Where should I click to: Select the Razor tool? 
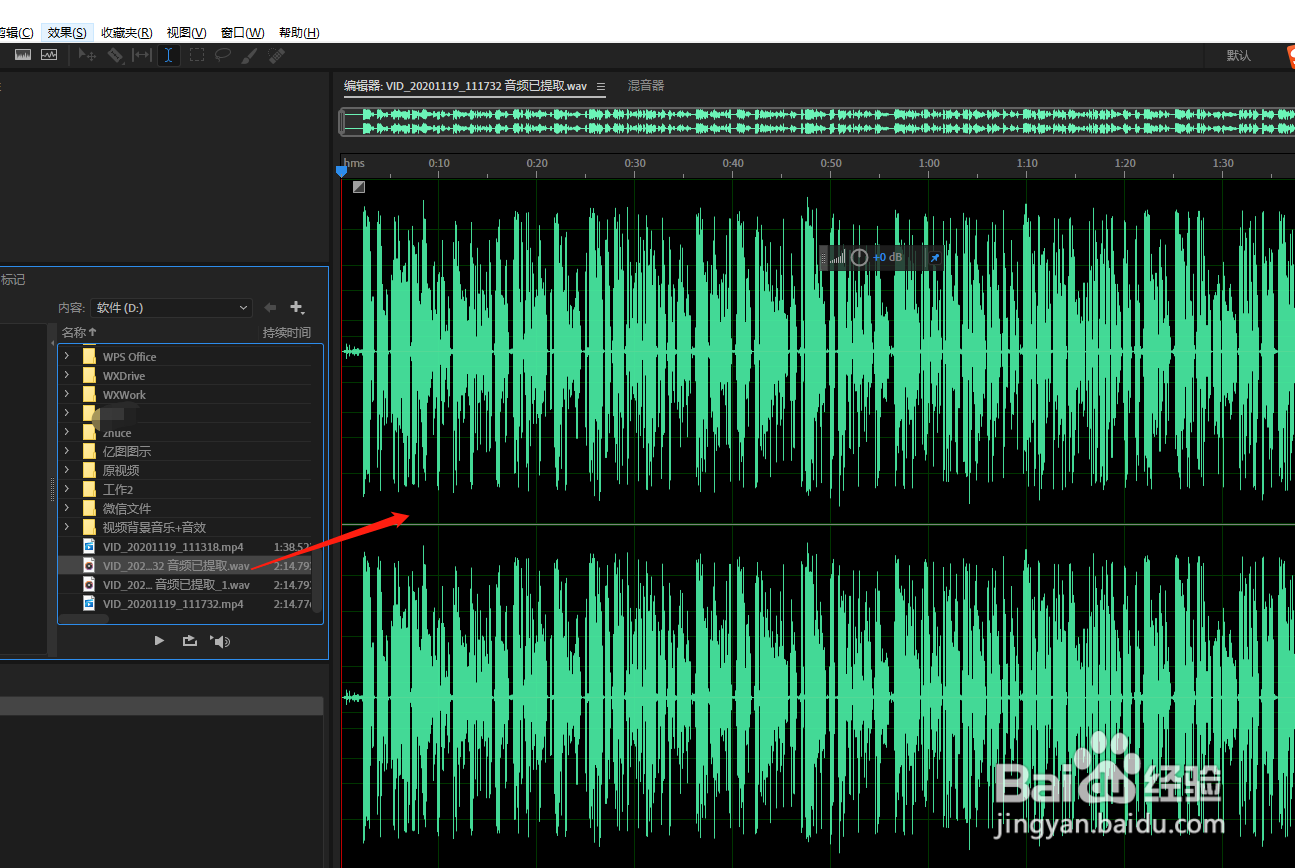click(115, 55)
